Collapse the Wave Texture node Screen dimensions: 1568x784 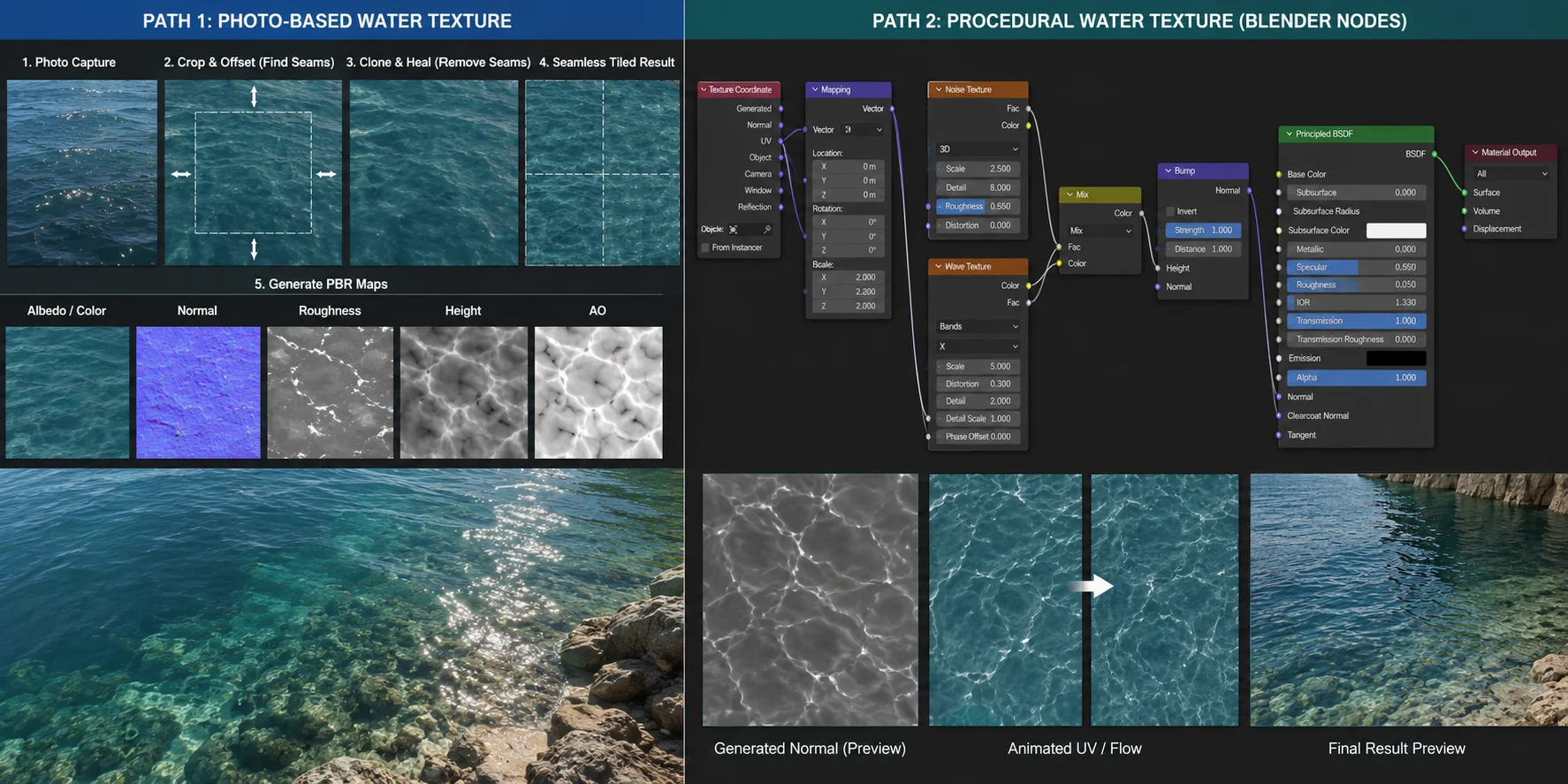click(939, 266)
